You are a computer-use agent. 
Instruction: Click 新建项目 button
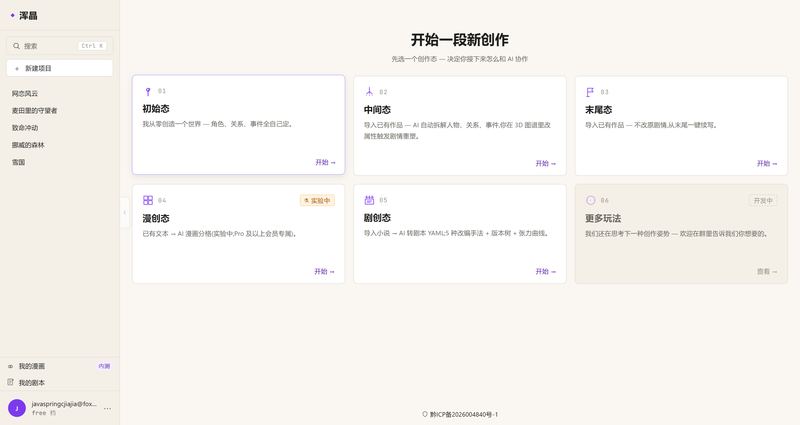[x=60, y=68]
